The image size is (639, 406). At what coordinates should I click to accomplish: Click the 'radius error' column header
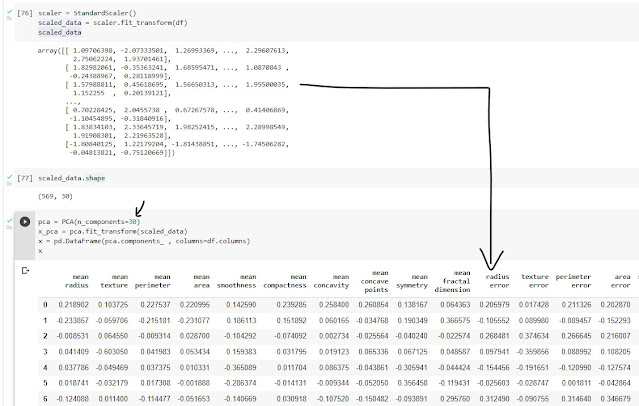tap(497, 279)
